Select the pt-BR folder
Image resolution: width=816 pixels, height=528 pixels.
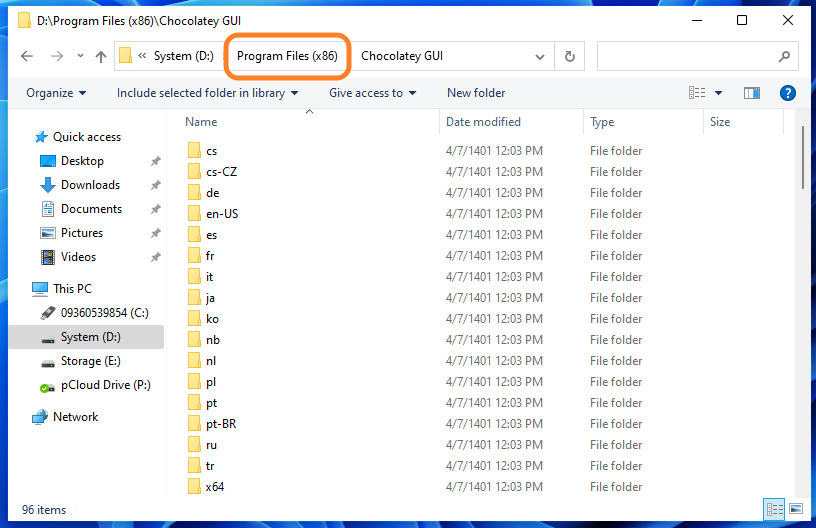point(221,424)
